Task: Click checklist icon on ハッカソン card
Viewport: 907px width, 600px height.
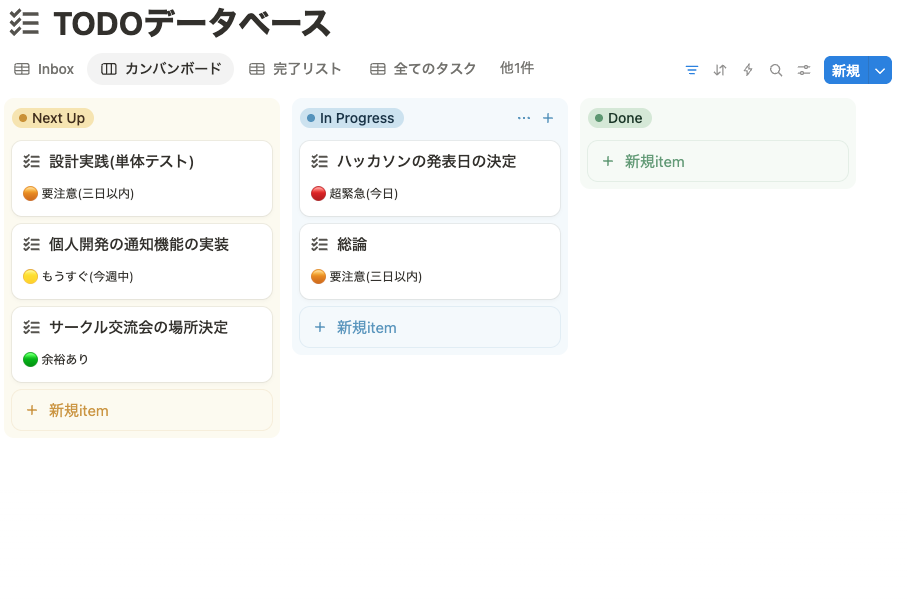Action: [319, 161]
